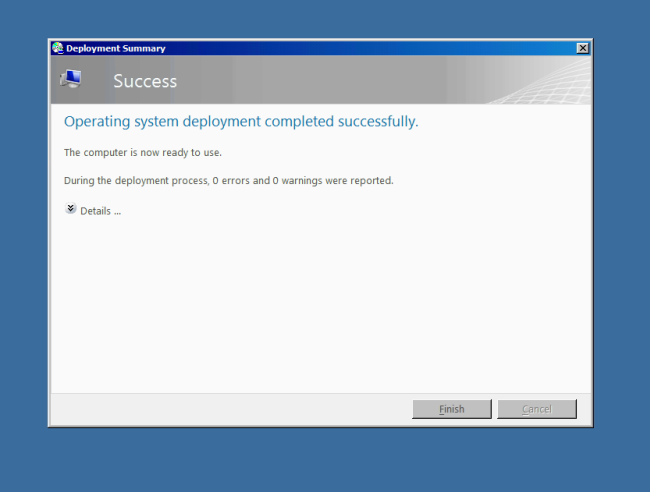Click the double-chevron icon next to Details
The image size is (650, 492).
[x=70, y=209]
